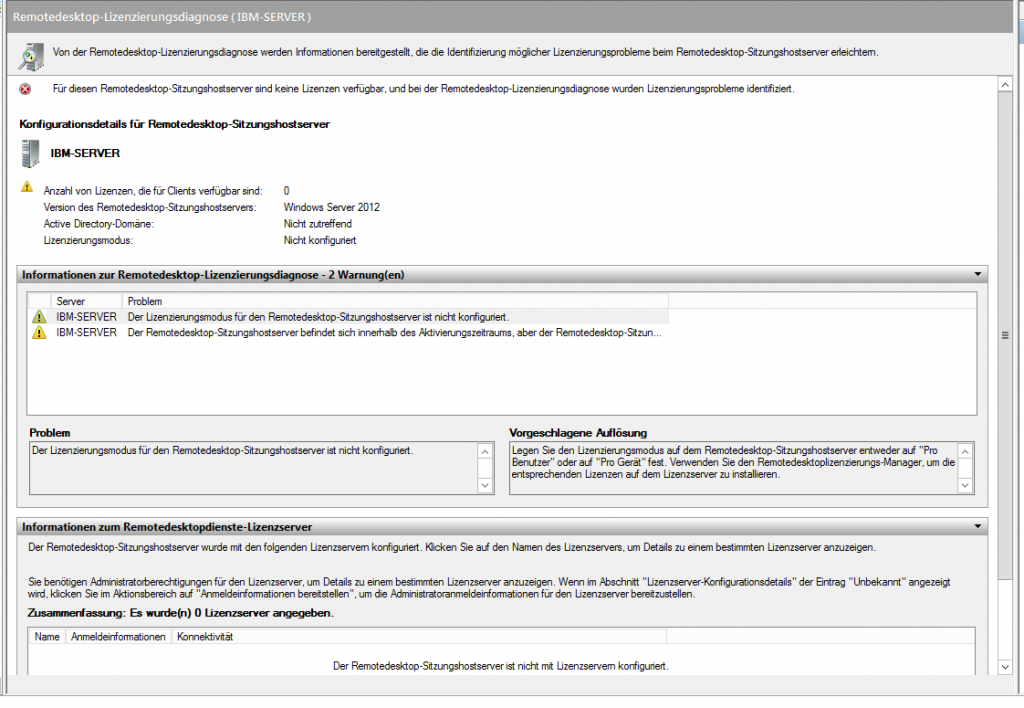
Task: Click 'nicht mit Lizenzservern konfiguriert' message in list
Action: (x=501, y=666)
